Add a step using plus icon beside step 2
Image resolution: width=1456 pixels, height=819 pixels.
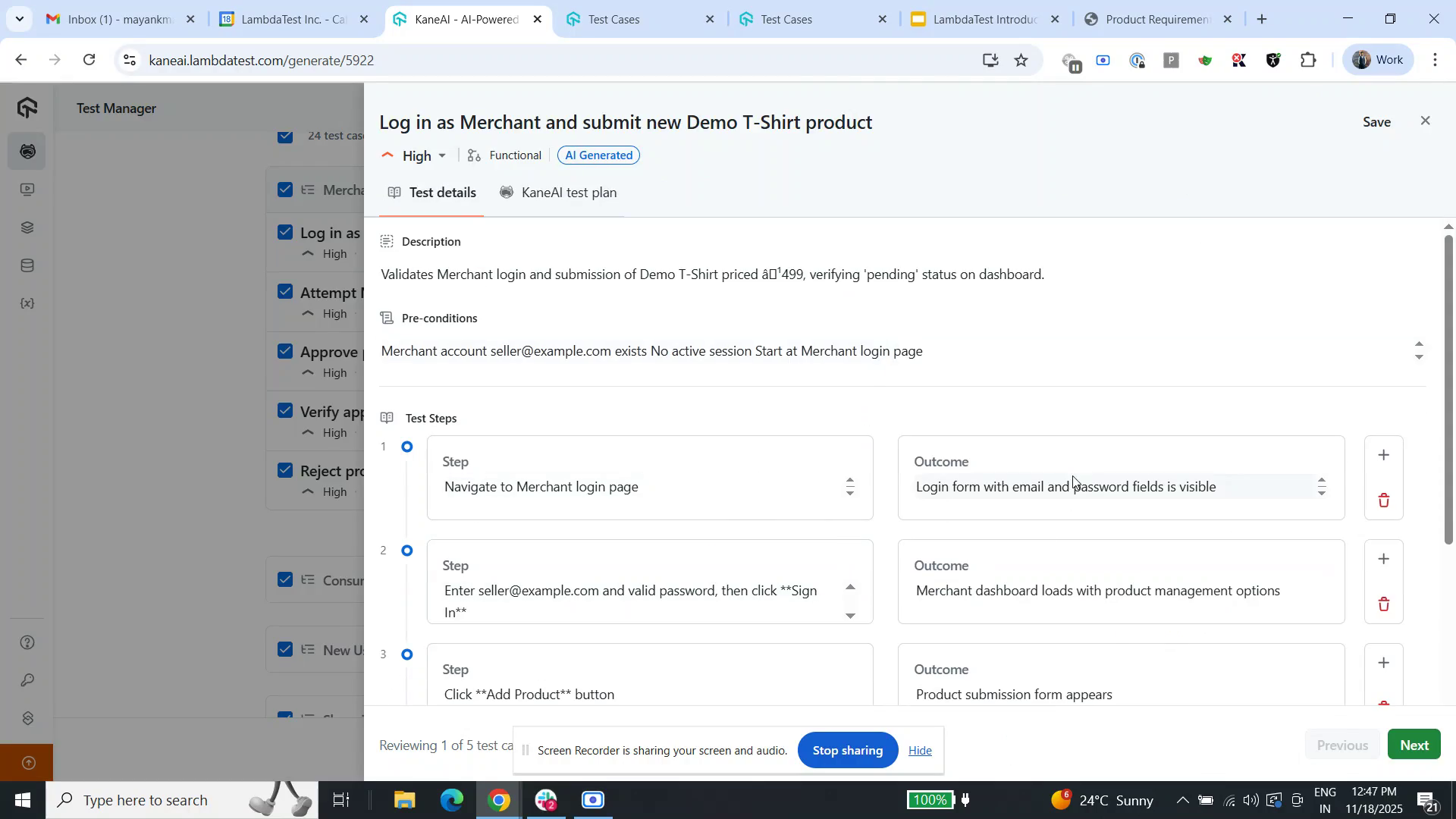[x=1383, y=558]
